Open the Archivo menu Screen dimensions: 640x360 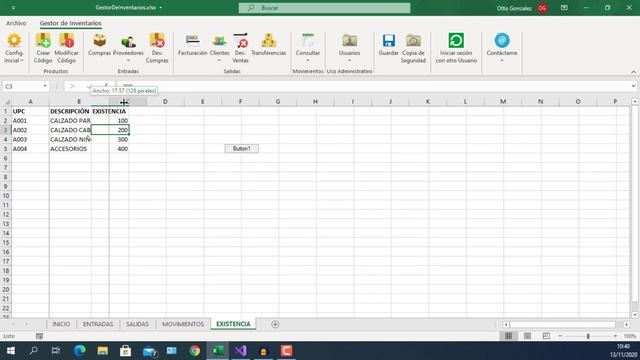tap(16, 23)
